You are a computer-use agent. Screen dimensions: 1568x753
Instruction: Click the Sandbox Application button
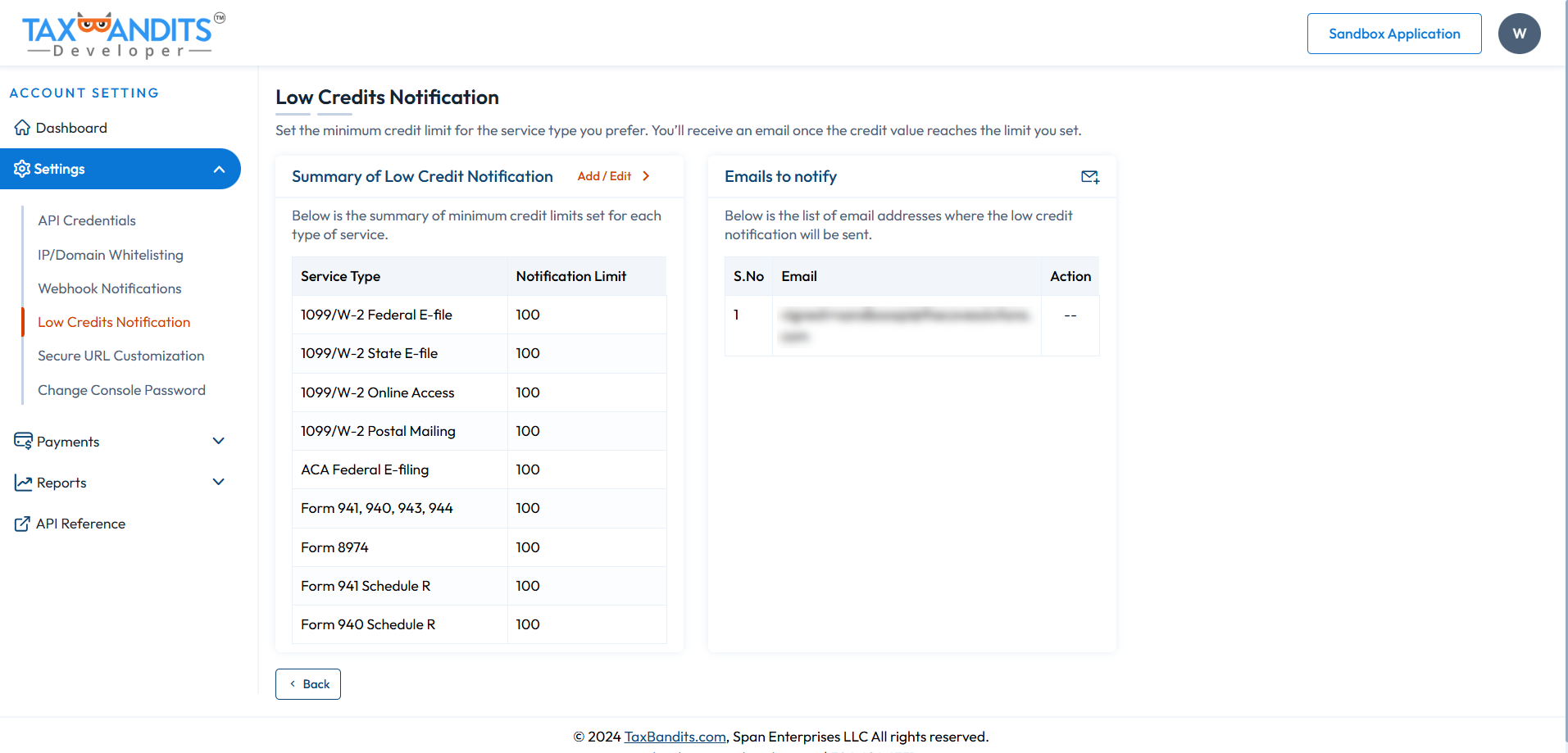(x=1393, y=34)
